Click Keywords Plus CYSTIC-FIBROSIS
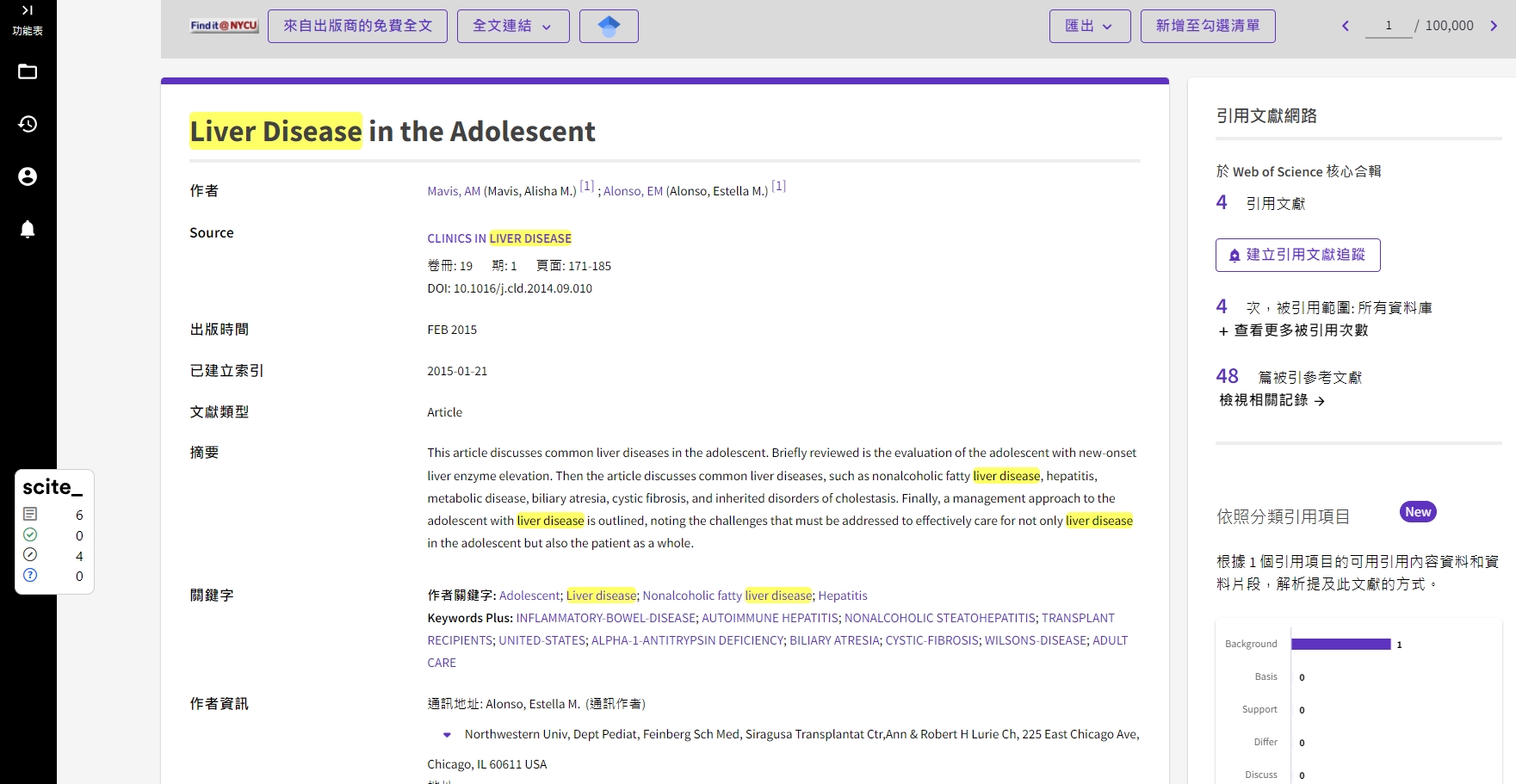This screenshot has width=1516, height=784. click(x=931, y=640)
